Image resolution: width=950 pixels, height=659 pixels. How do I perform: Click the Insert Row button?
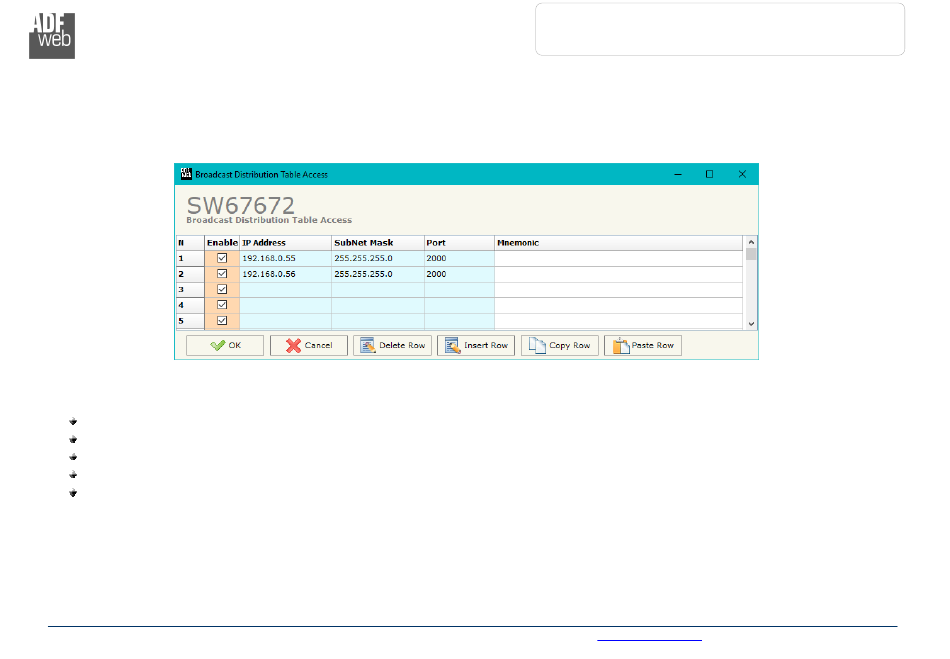tap(476, 345)
